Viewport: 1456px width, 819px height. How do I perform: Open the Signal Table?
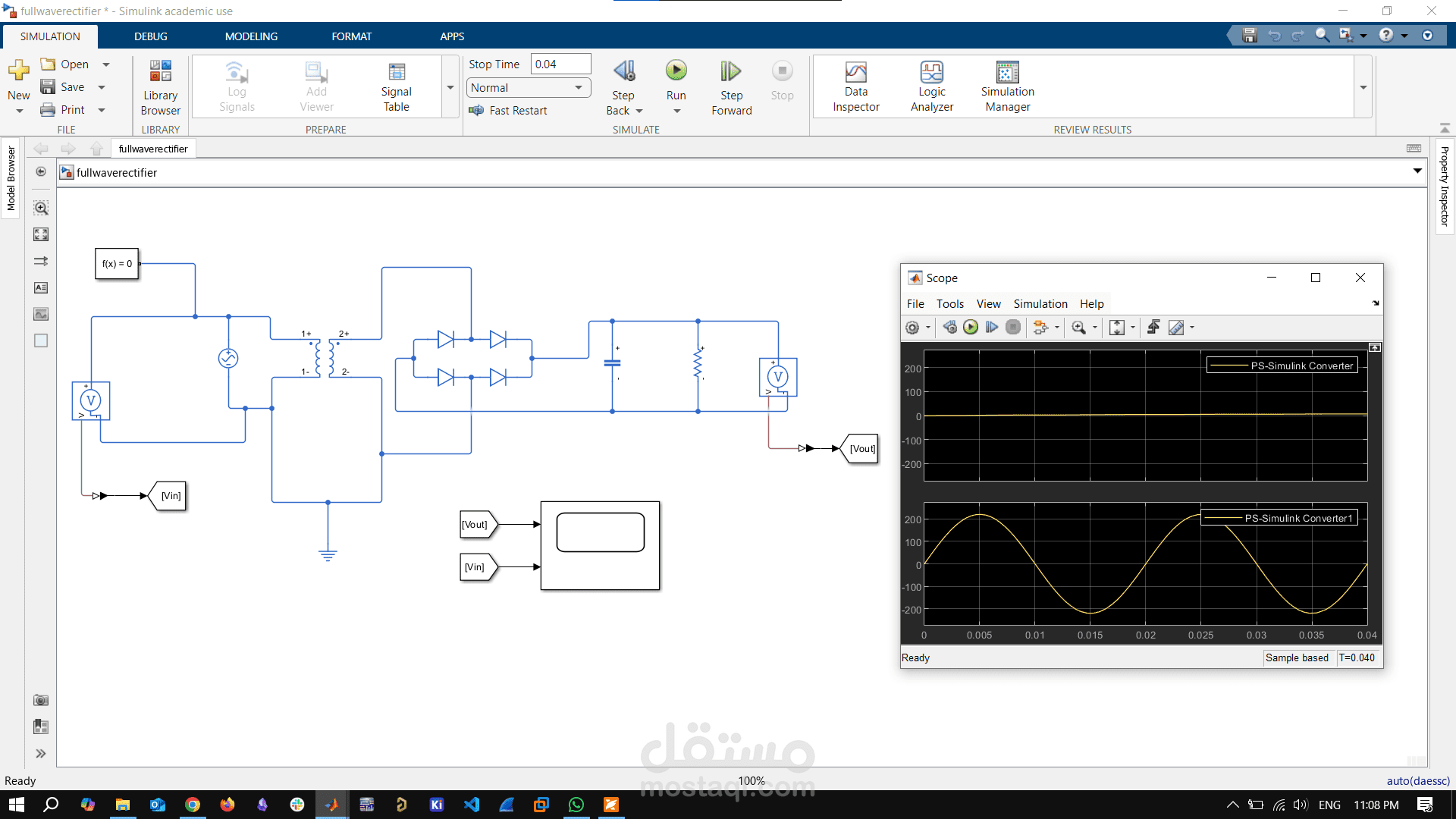tap(396, 87)
